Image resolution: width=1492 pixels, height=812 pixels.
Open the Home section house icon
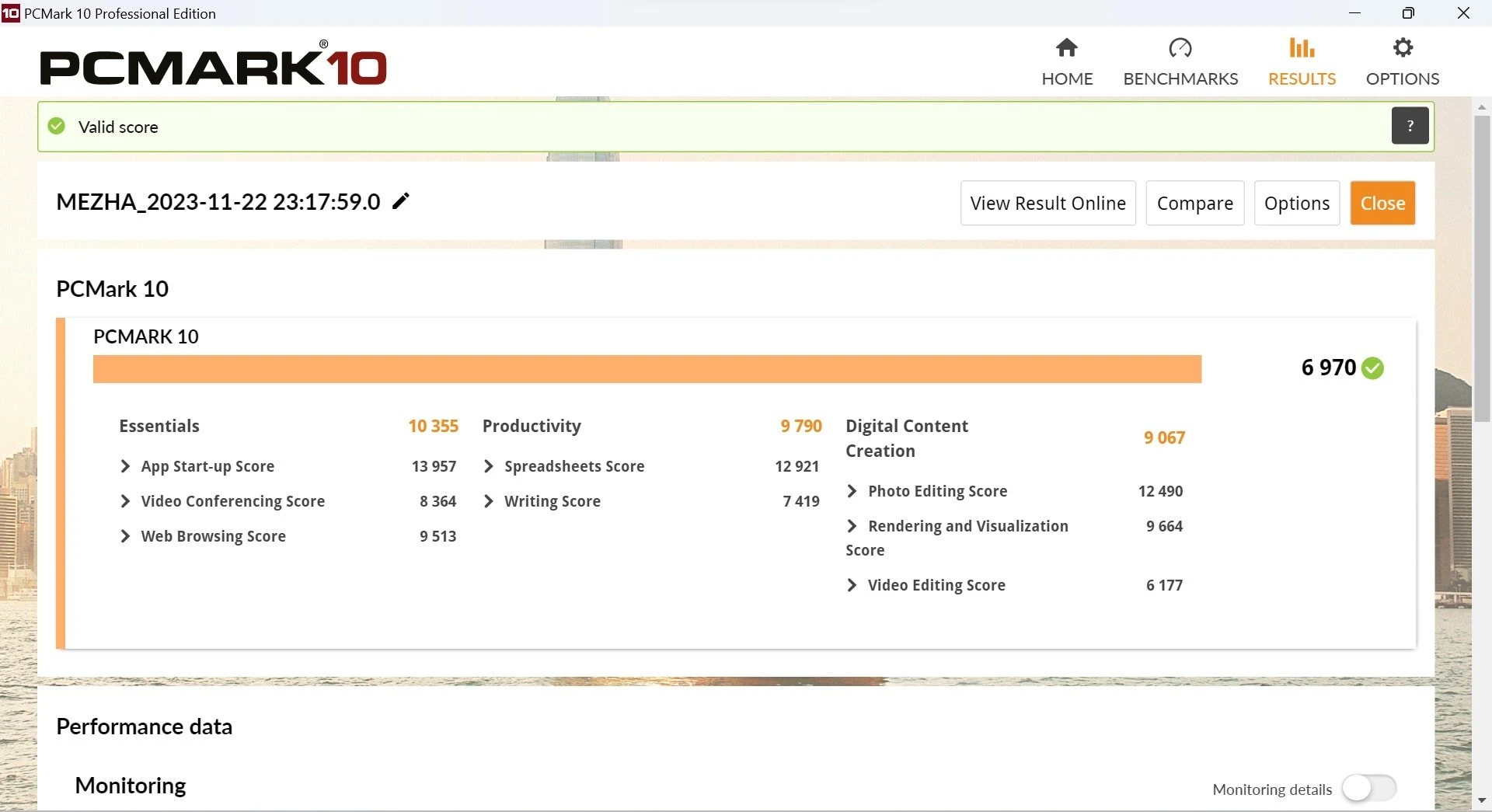coord(1067,48)
